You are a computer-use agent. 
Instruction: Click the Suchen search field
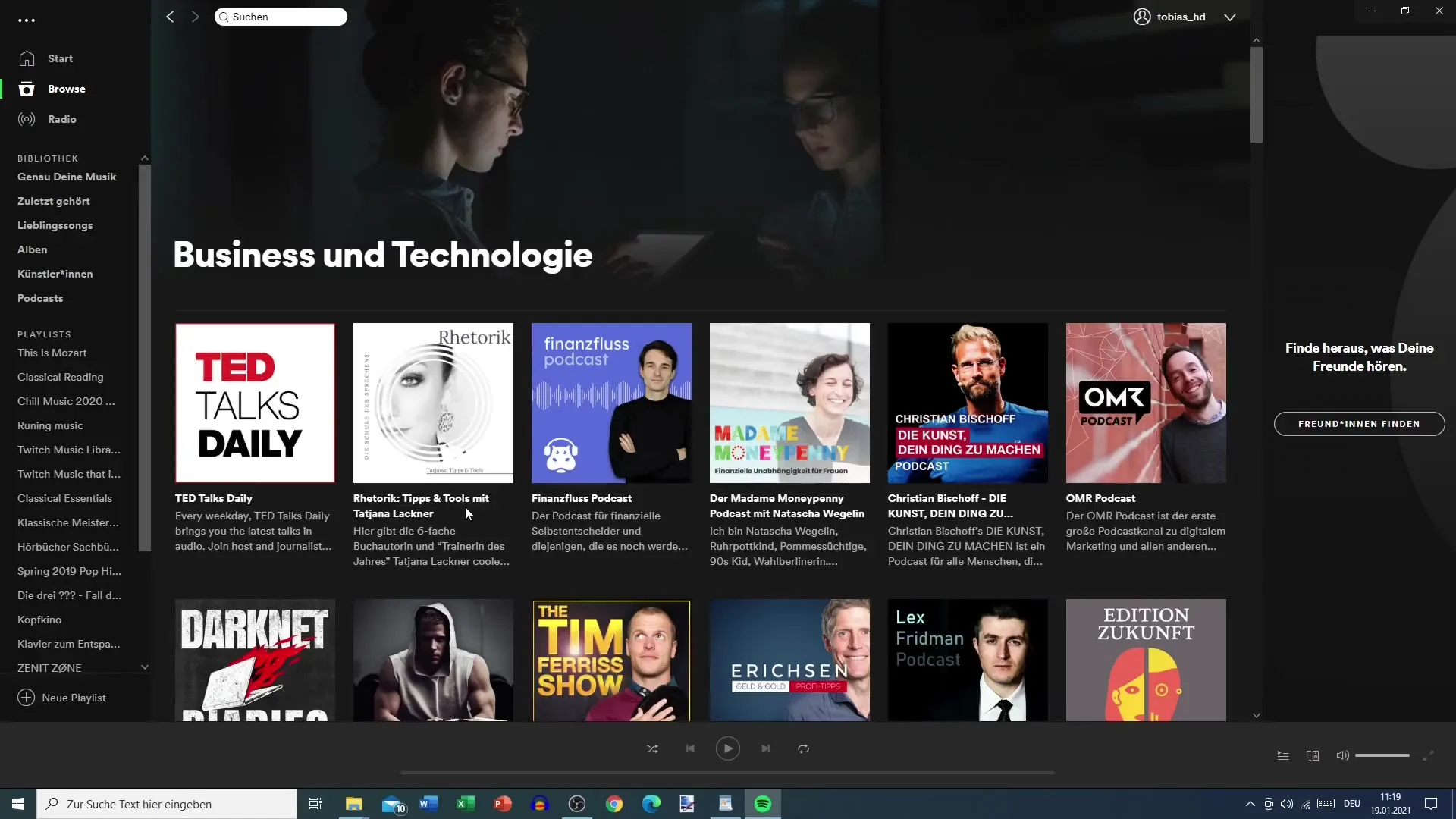pyautogui.click(x=281, y=17)
